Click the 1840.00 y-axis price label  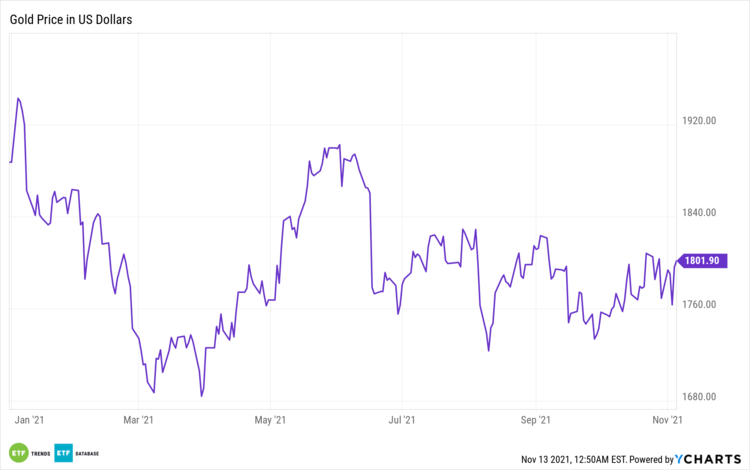[x=697, y=213]
